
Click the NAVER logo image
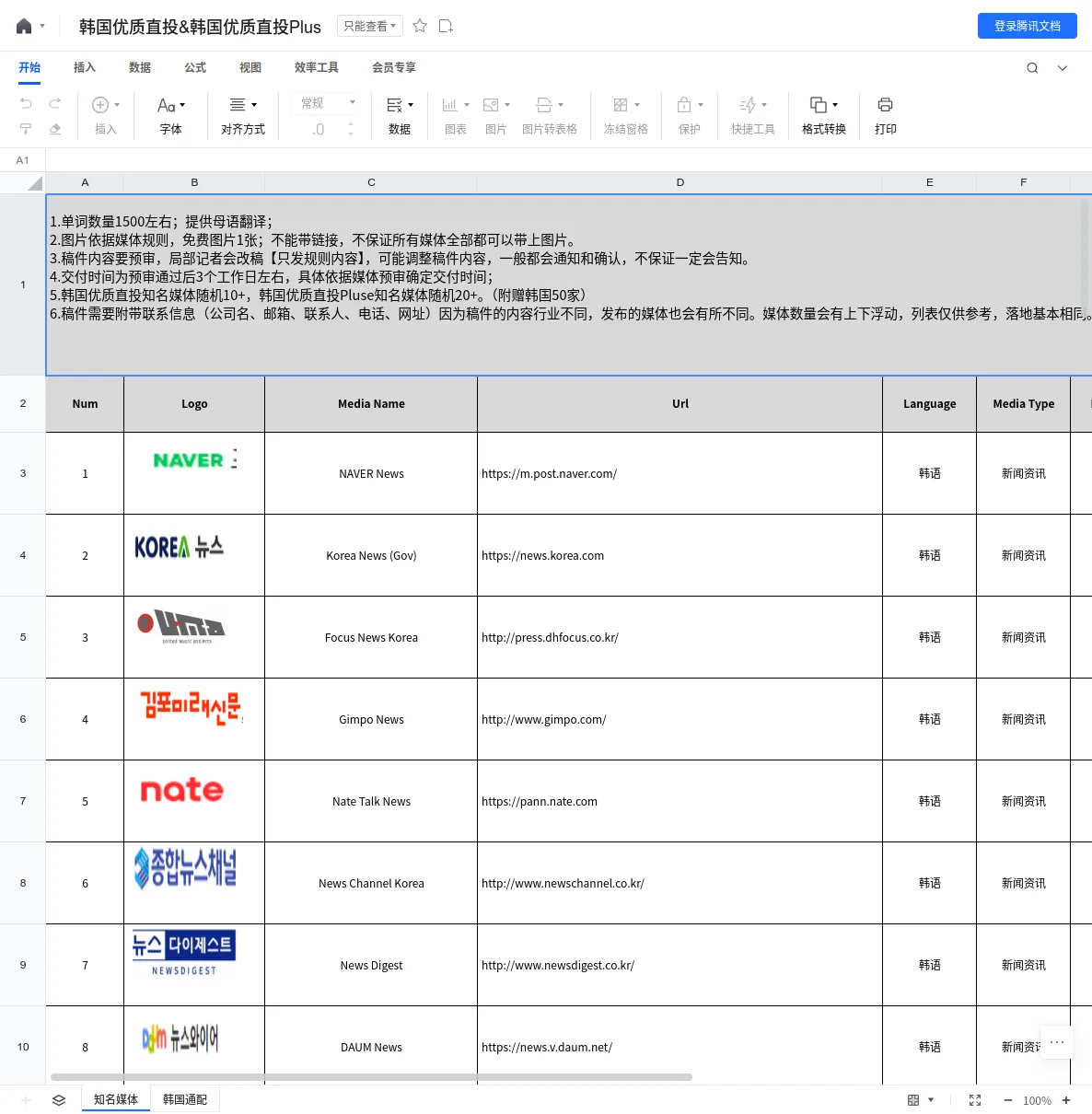pyautogui.click(x=195, y=458)
